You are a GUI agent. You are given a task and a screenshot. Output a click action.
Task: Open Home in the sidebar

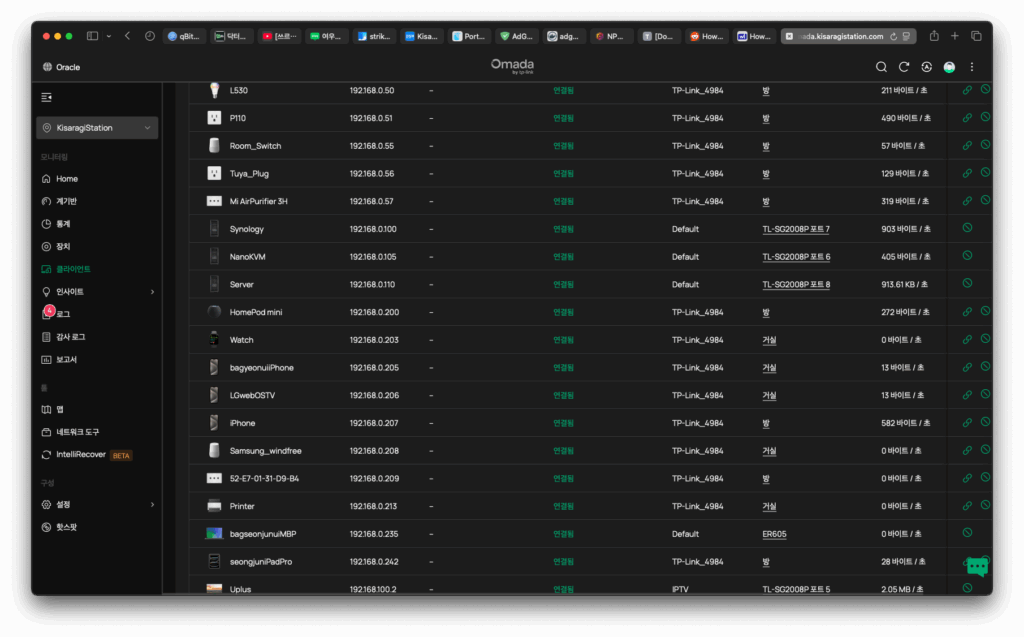point(67,178)
